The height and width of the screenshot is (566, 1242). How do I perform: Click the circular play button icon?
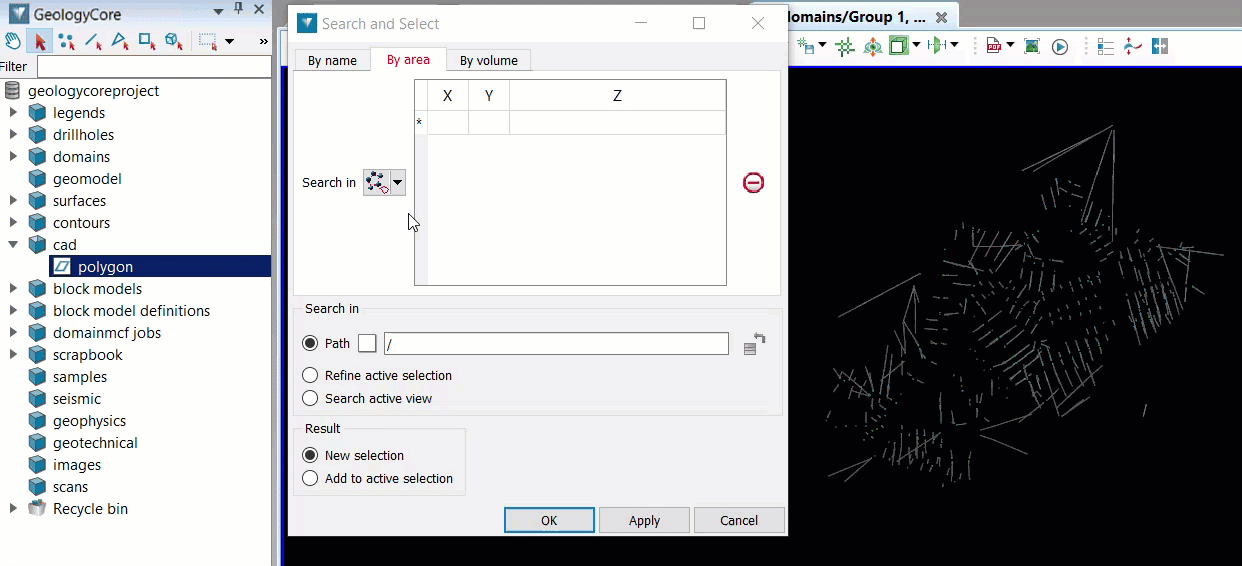click(1060, 46)
